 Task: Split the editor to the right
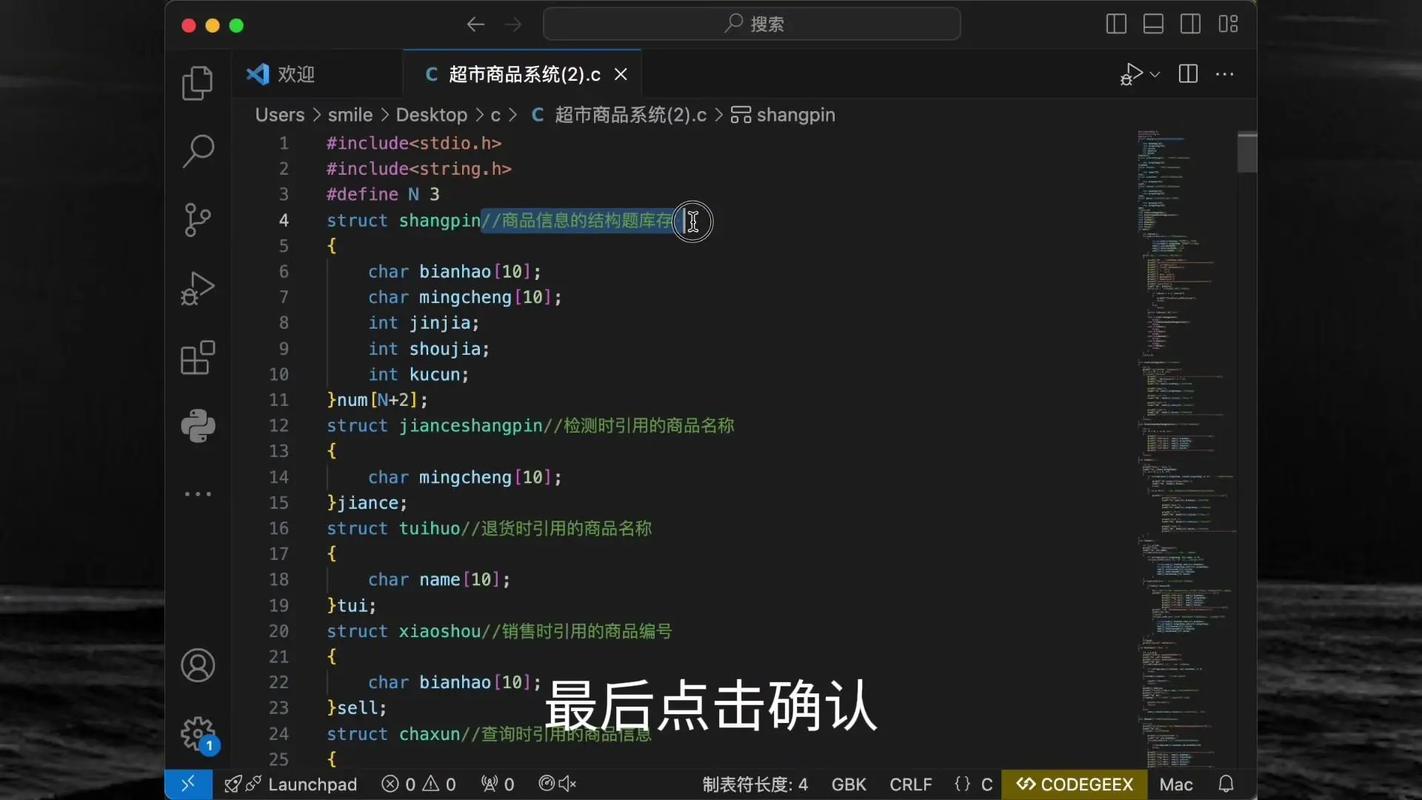pyautogui.click(x=1188, y=74)
